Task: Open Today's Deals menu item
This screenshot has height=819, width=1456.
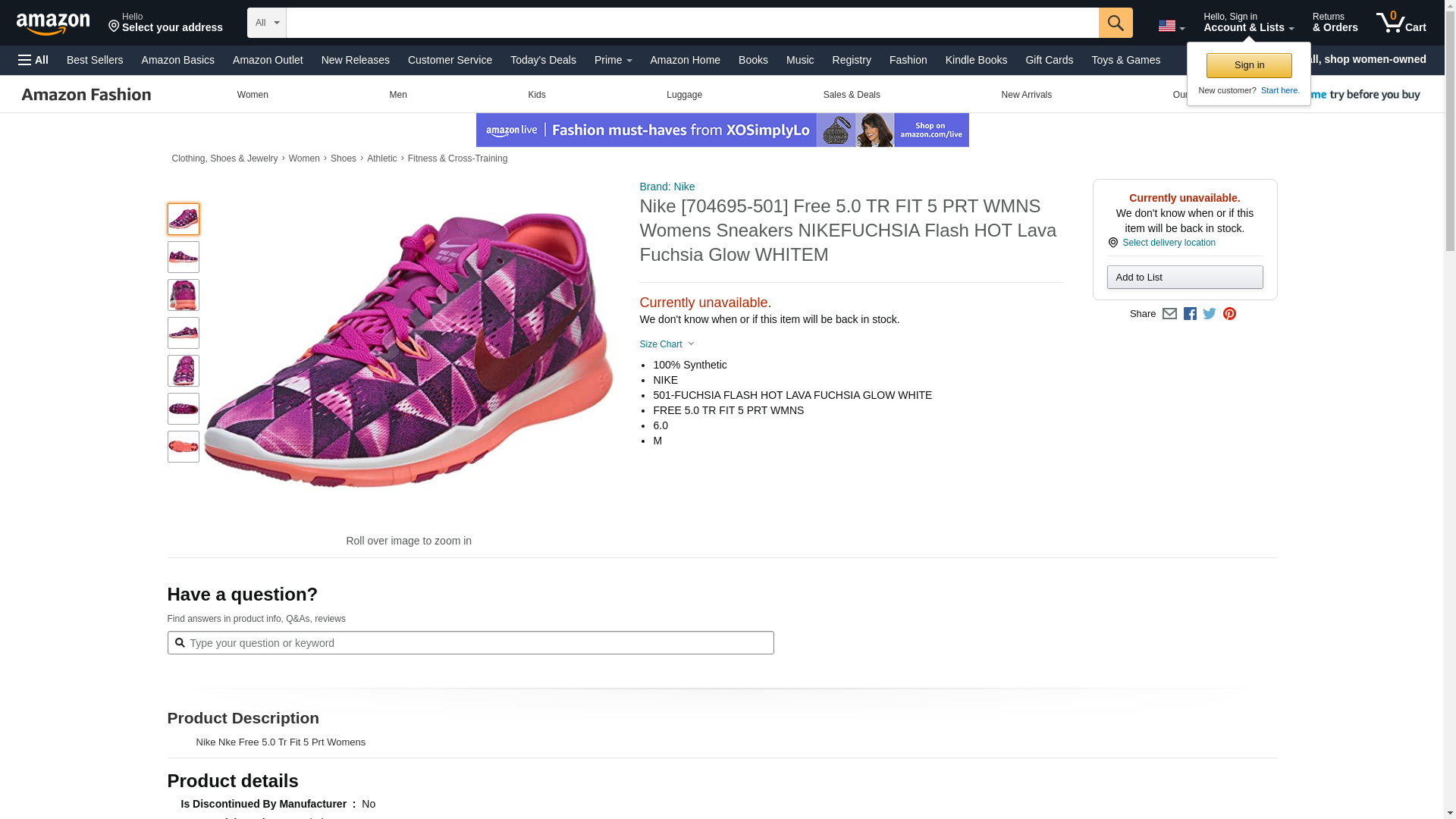Action: click(x=543, y=60)
